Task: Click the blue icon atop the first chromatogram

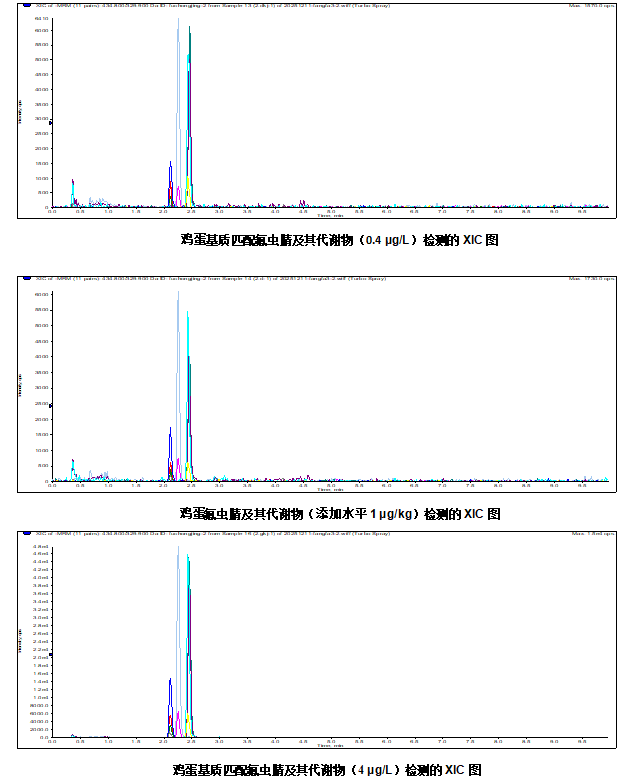Action: pos(27,5)
